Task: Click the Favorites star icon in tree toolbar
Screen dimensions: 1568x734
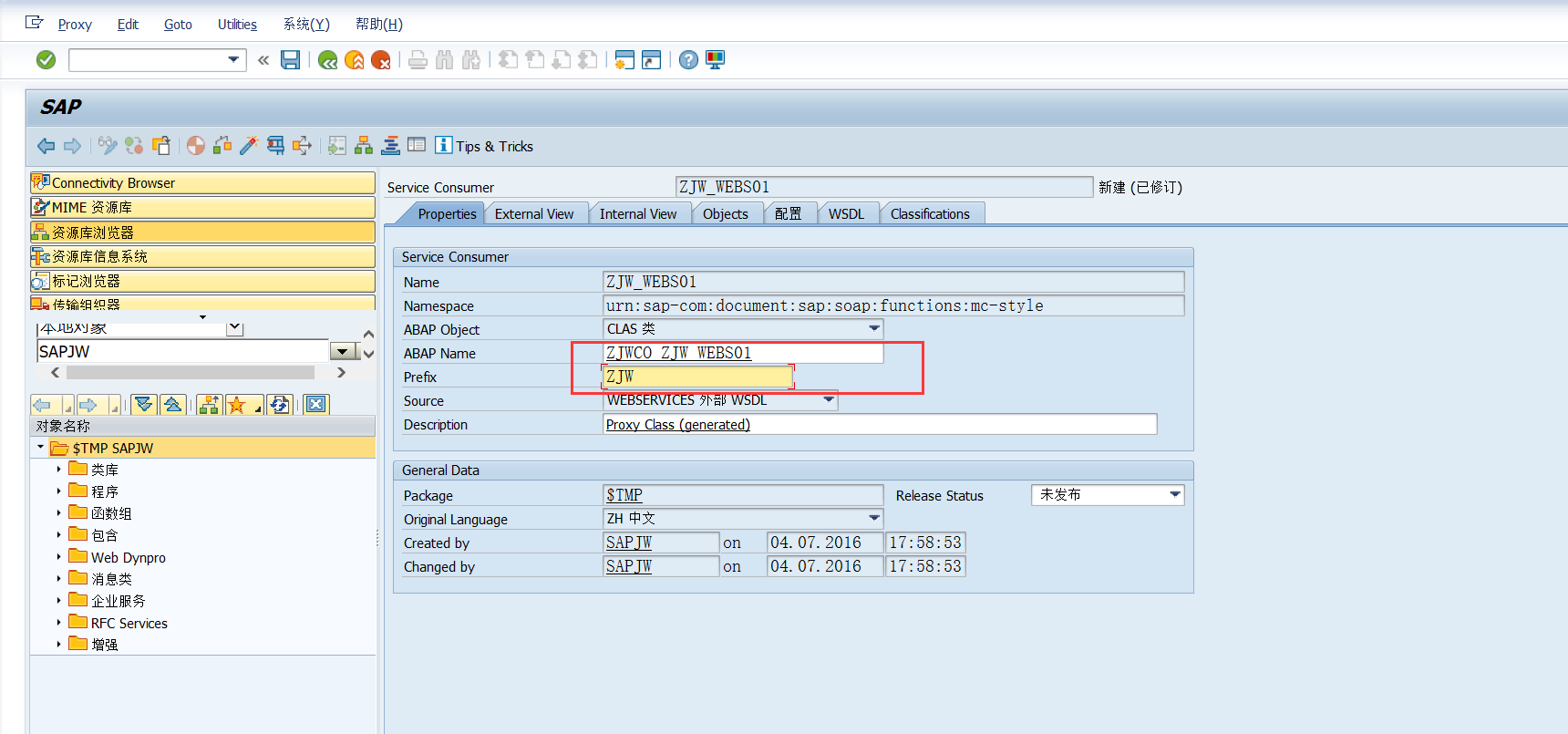Action: coord(237,405)
